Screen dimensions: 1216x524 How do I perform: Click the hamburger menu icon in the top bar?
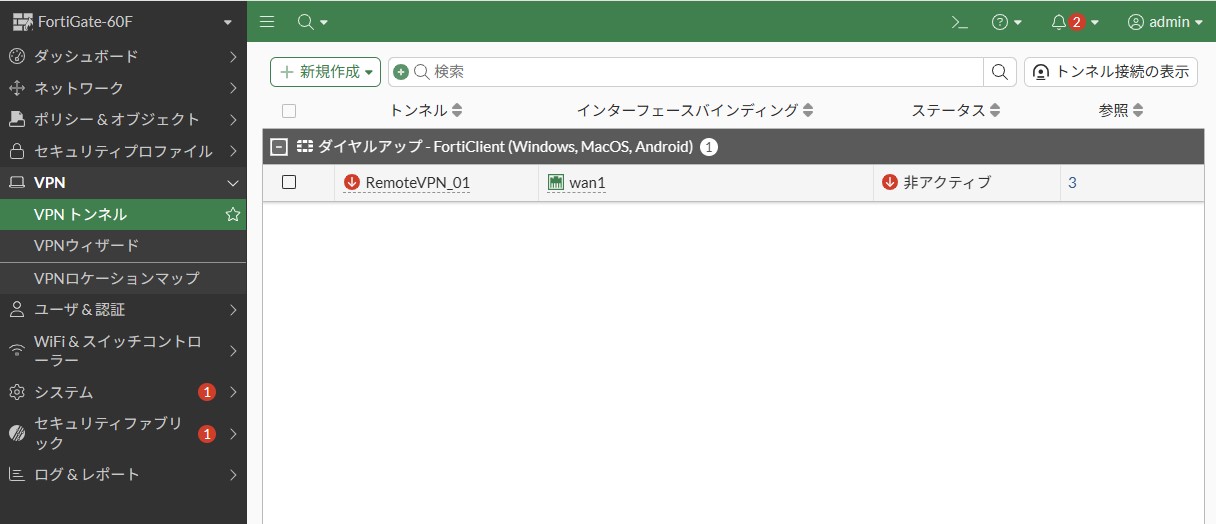(x=267, y=22)
